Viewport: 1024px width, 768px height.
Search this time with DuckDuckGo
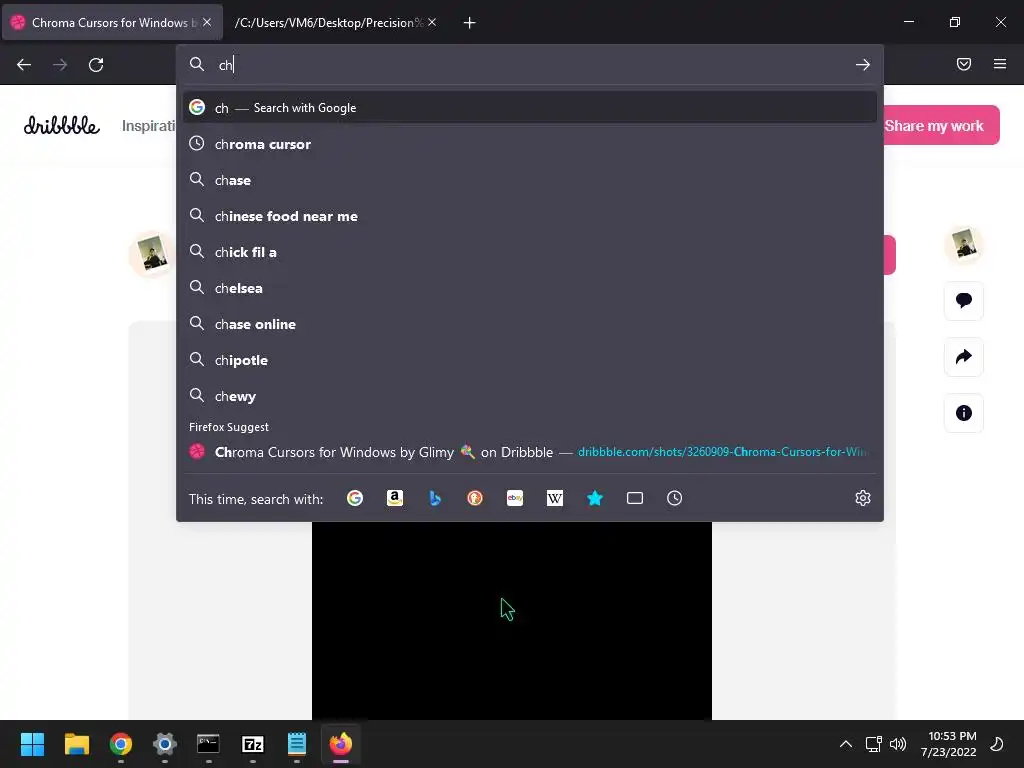pyautogui.click(x=475, y=498)
